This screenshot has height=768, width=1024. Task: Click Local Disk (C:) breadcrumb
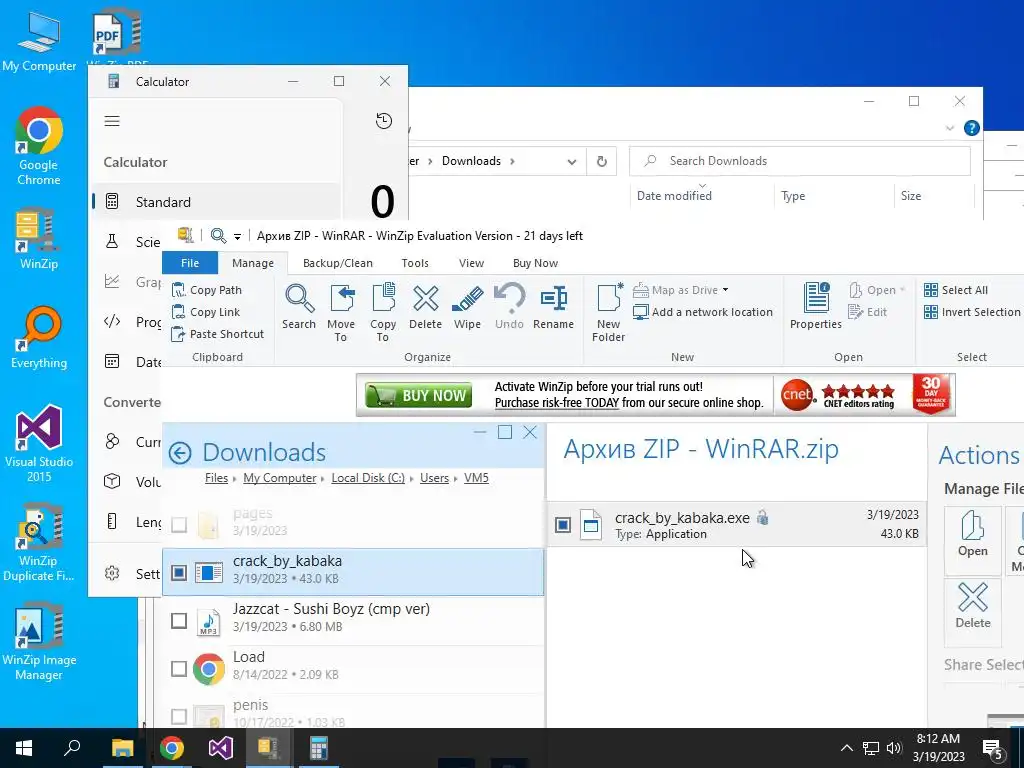[368, 478]
